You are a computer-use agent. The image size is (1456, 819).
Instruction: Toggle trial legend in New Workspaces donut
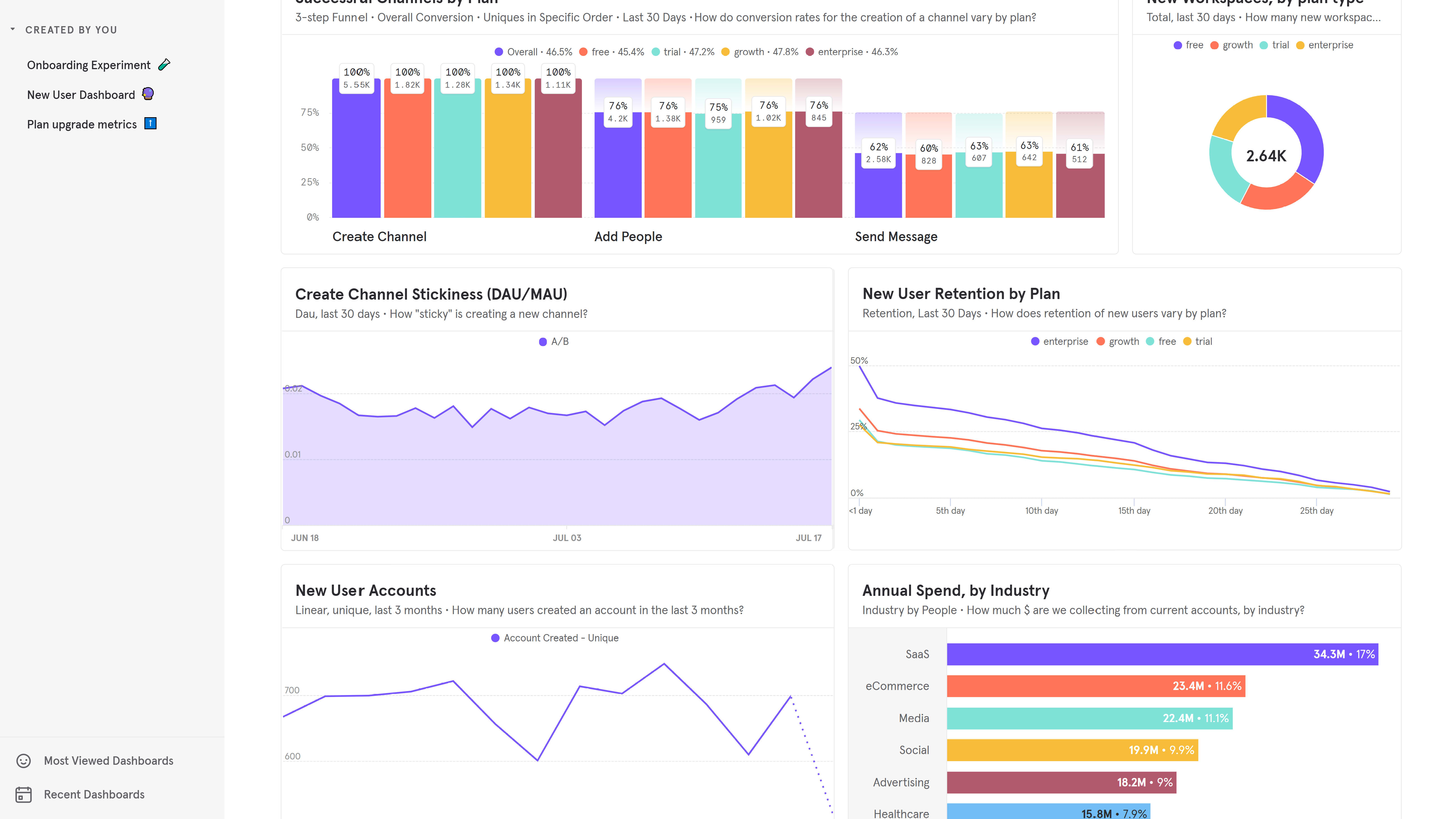1274,45
